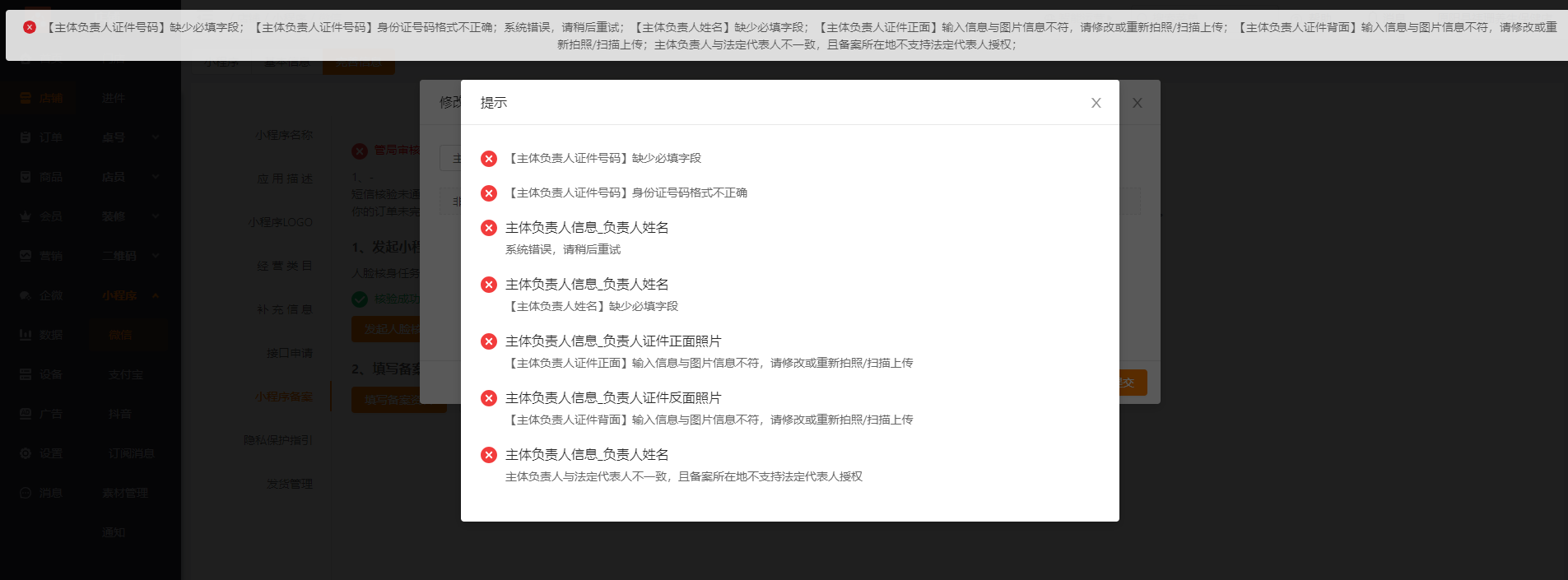Select 支付宝 under 小程序 menu
Screen dimensions: 1568x580
click(126, 374)
